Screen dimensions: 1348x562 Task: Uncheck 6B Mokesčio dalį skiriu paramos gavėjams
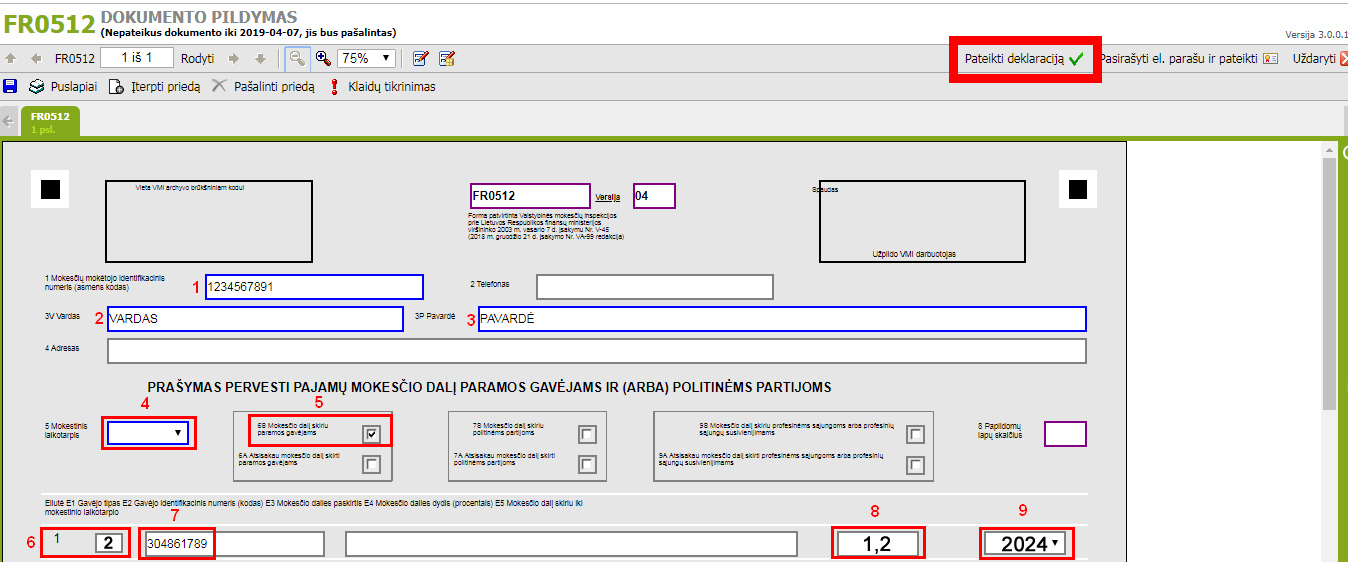click(372, 434)
